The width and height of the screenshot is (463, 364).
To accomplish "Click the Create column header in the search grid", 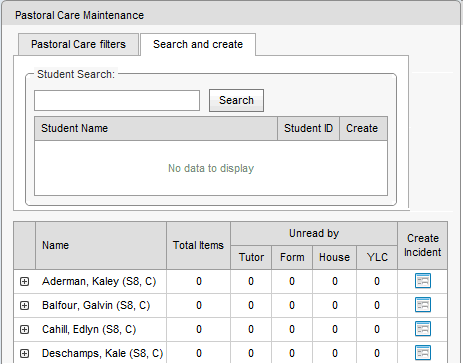I will coord(363,128).
